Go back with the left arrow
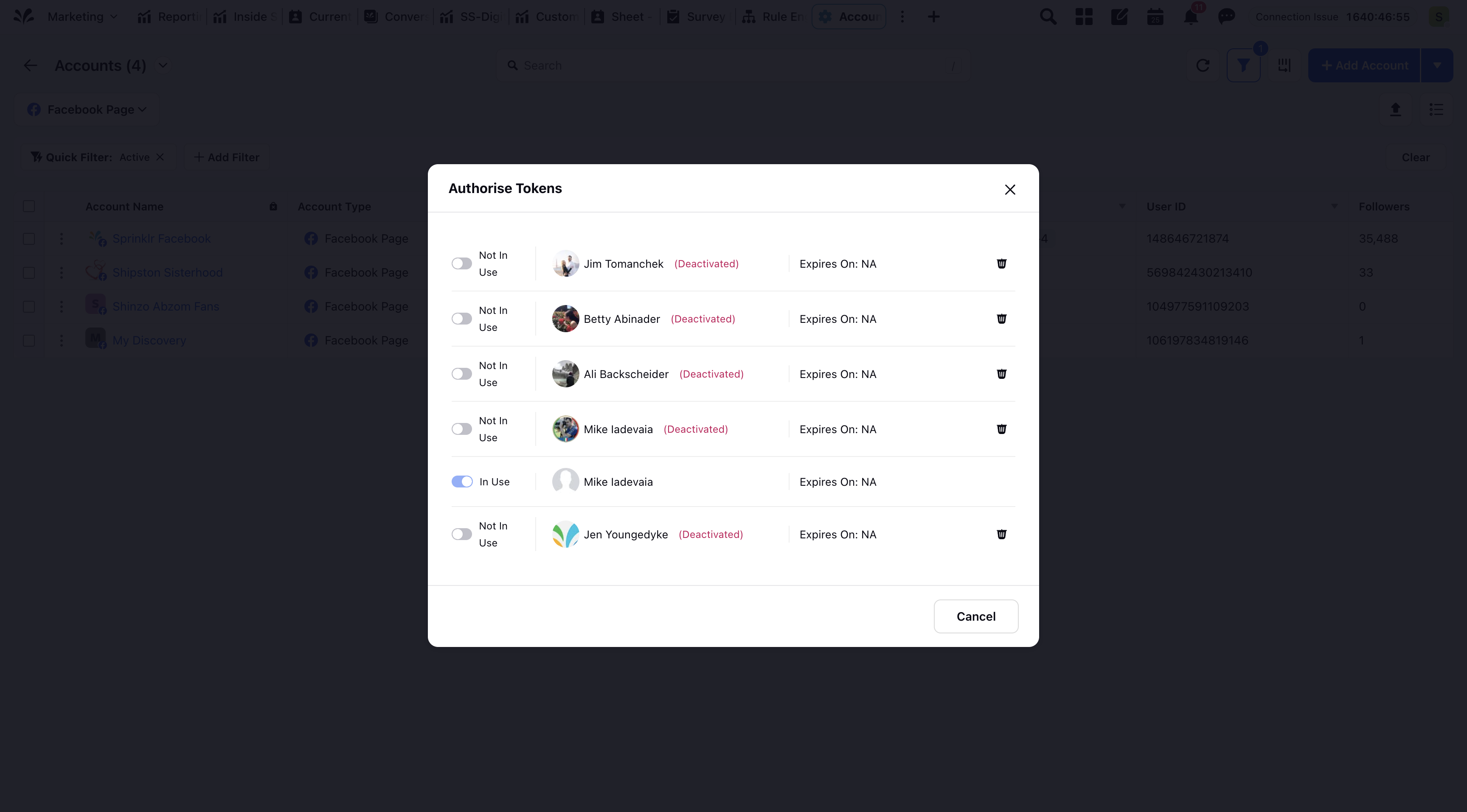The height and width of the screenshot is (812, 1467). pyautogui.click(x=30, y=65)
